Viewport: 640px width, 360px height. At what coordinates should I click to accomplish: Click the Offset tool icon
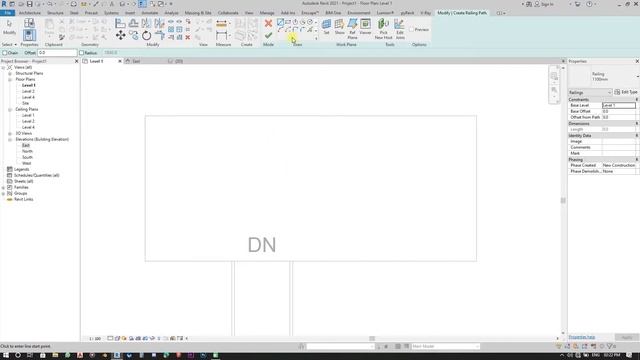pyautogui.click(x=133, y=24)
